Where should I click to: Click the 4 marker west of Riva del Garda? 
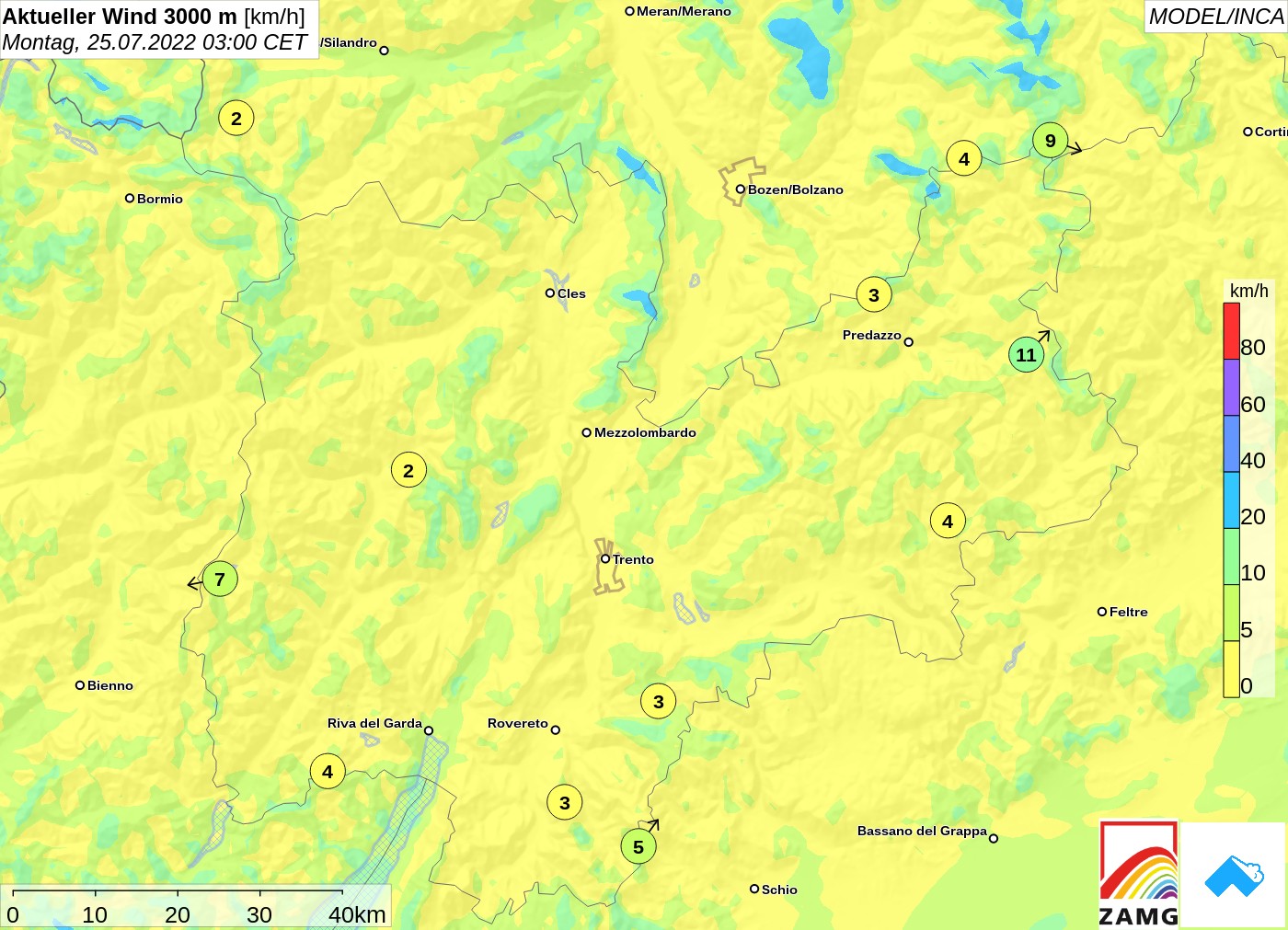[328, 772]
